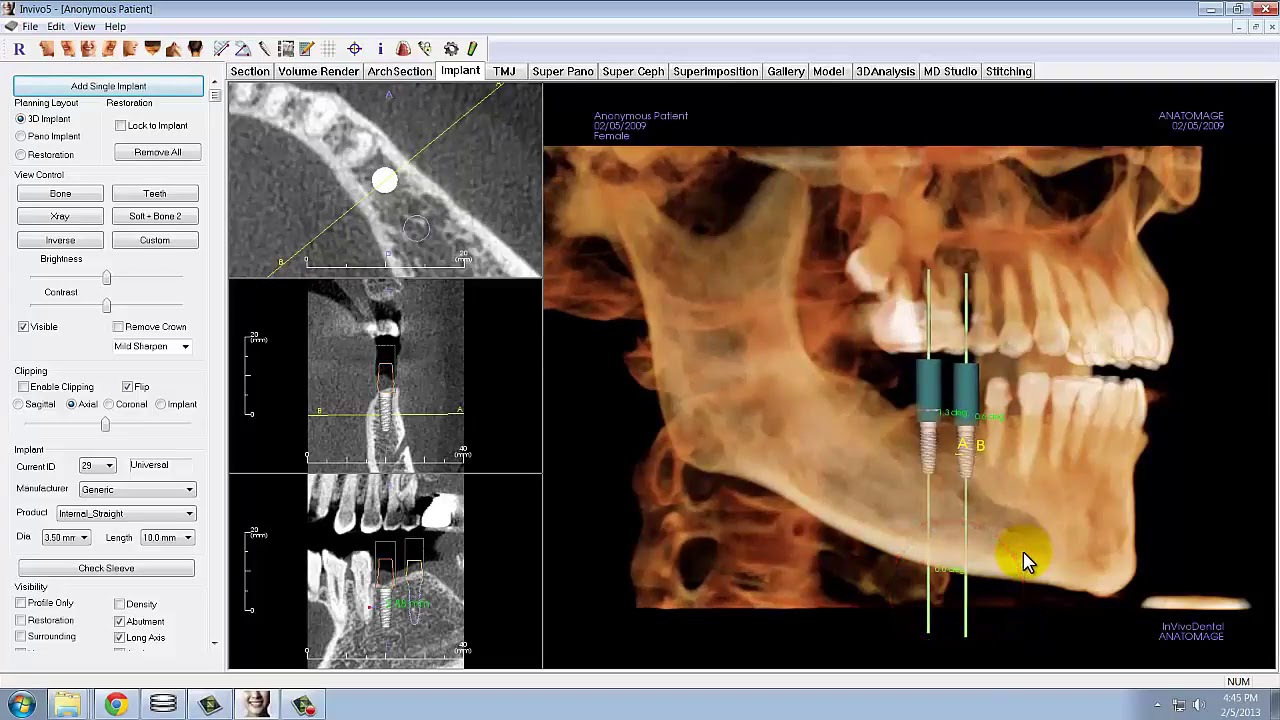Switch to the 3DAnalysis tab

click(885, 71)
